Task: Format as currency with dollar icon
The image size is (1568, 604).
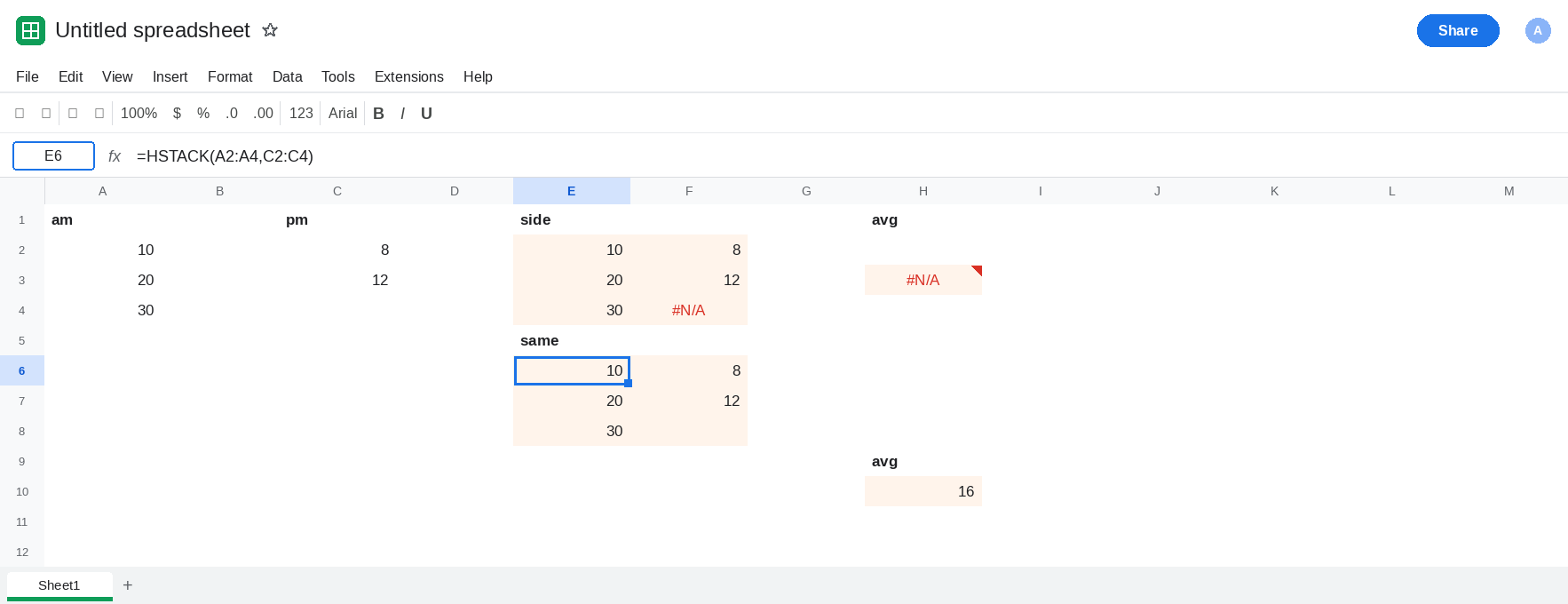Action: pyautogui.click(x=177, y=114)
